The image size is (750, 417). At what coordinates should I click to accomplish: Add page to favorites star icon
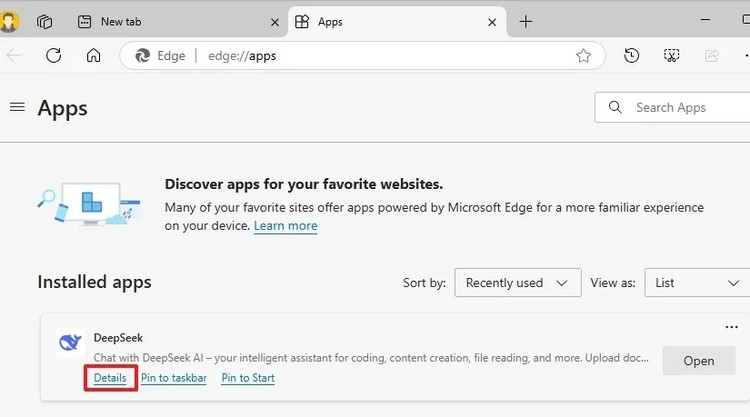[583, 56]
